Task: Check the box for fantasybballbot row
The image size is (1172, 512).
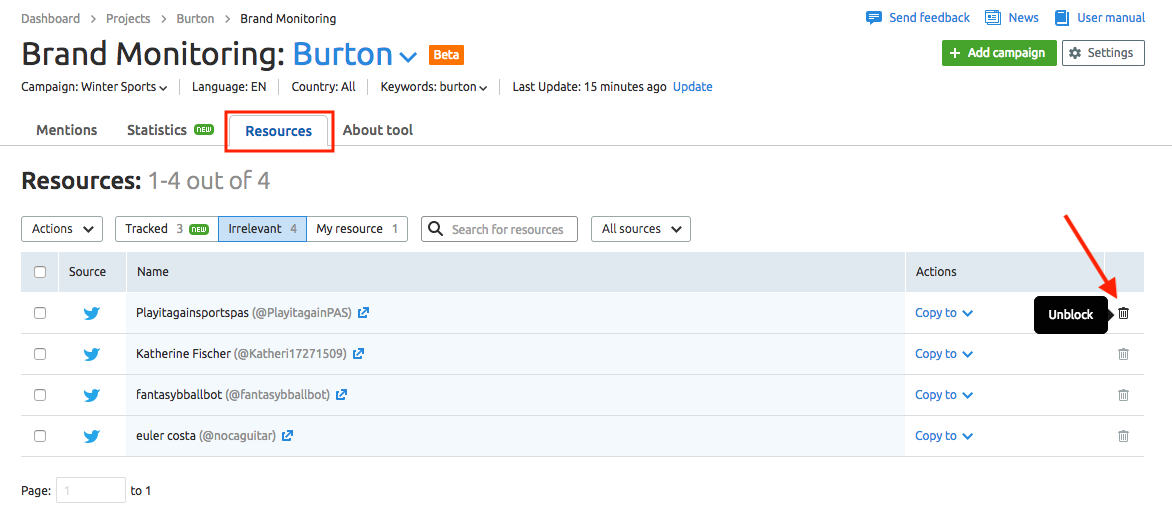Action: [40, 395]
